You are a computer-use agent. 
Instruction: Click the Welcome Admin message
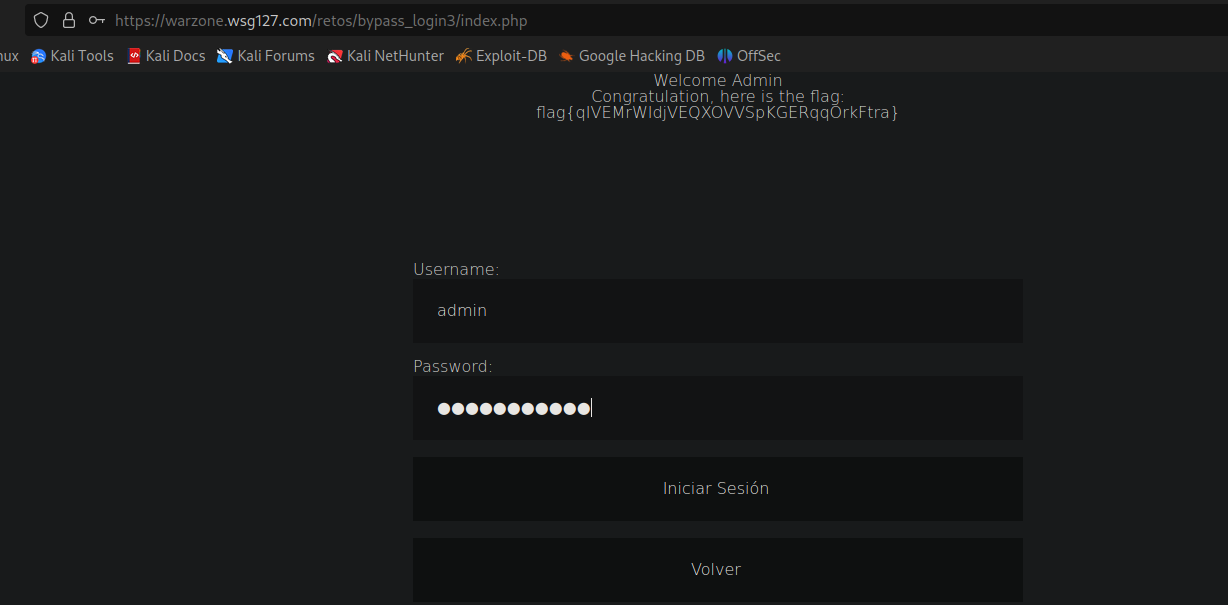pos(717,80)
